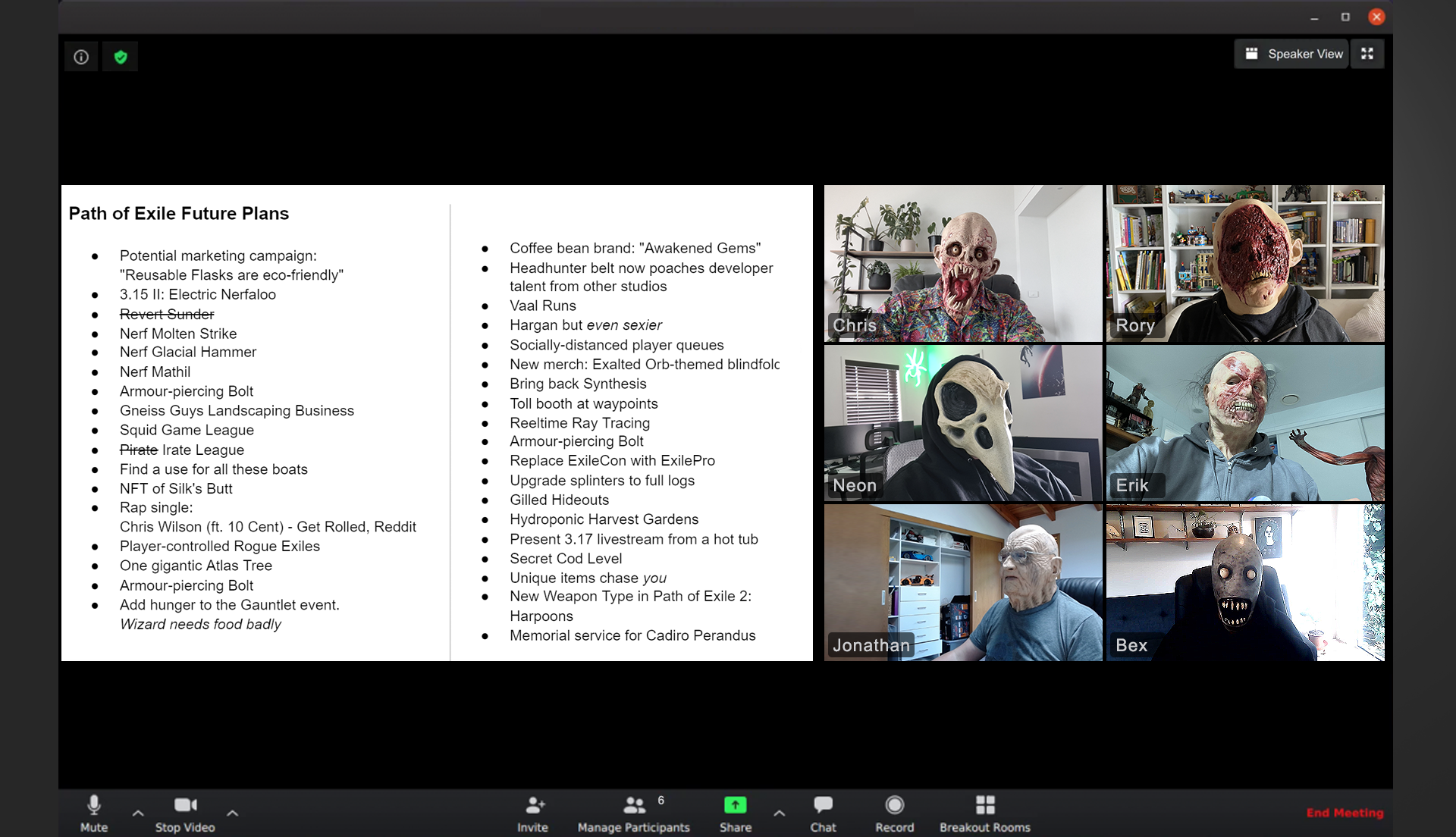Click 'Bring back Synthesis' item
1456x837 pixels.
point(578,384)
